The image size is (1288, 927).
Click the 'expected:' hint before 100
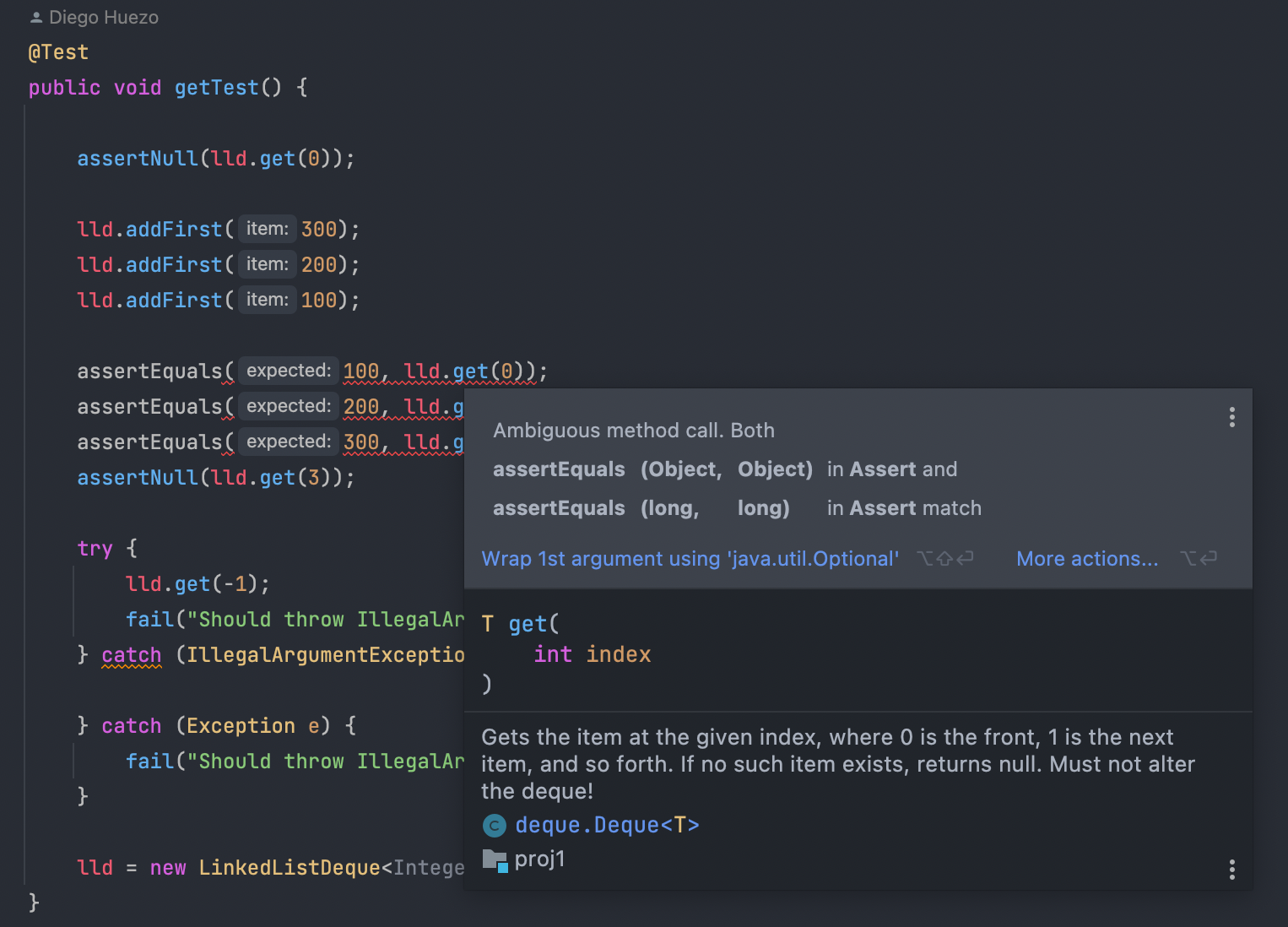pyautogui.click(x=288, y=371)
